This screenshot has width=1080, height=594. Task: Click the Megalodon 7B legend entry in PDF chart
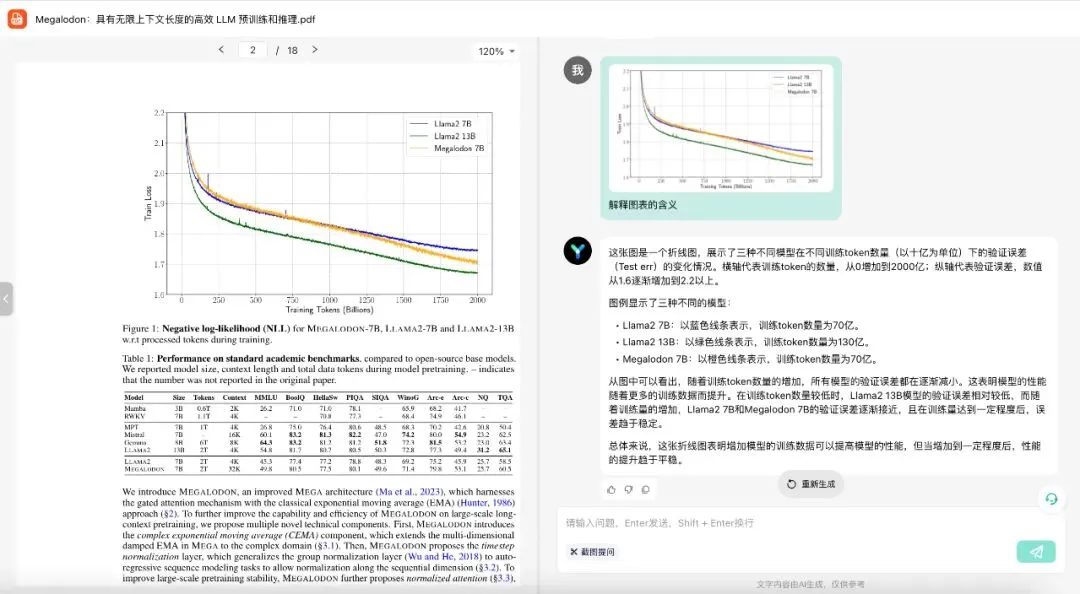[x=448, y=149]
